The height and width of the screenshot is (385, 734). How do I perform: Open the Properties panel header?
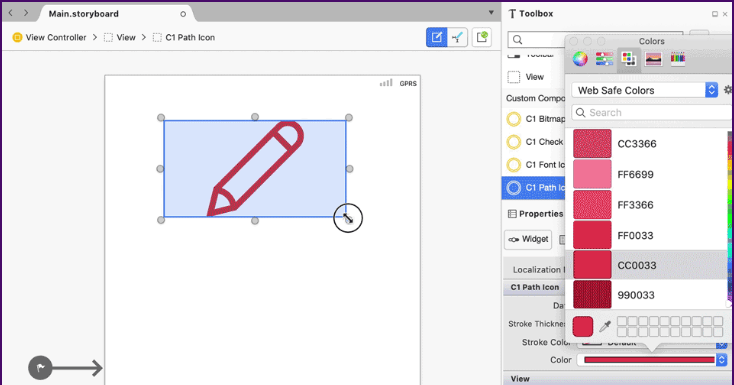536,214
